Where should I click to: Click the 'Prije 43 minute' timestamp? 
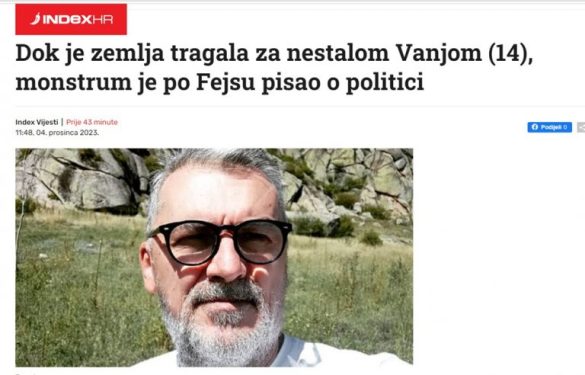92,122
